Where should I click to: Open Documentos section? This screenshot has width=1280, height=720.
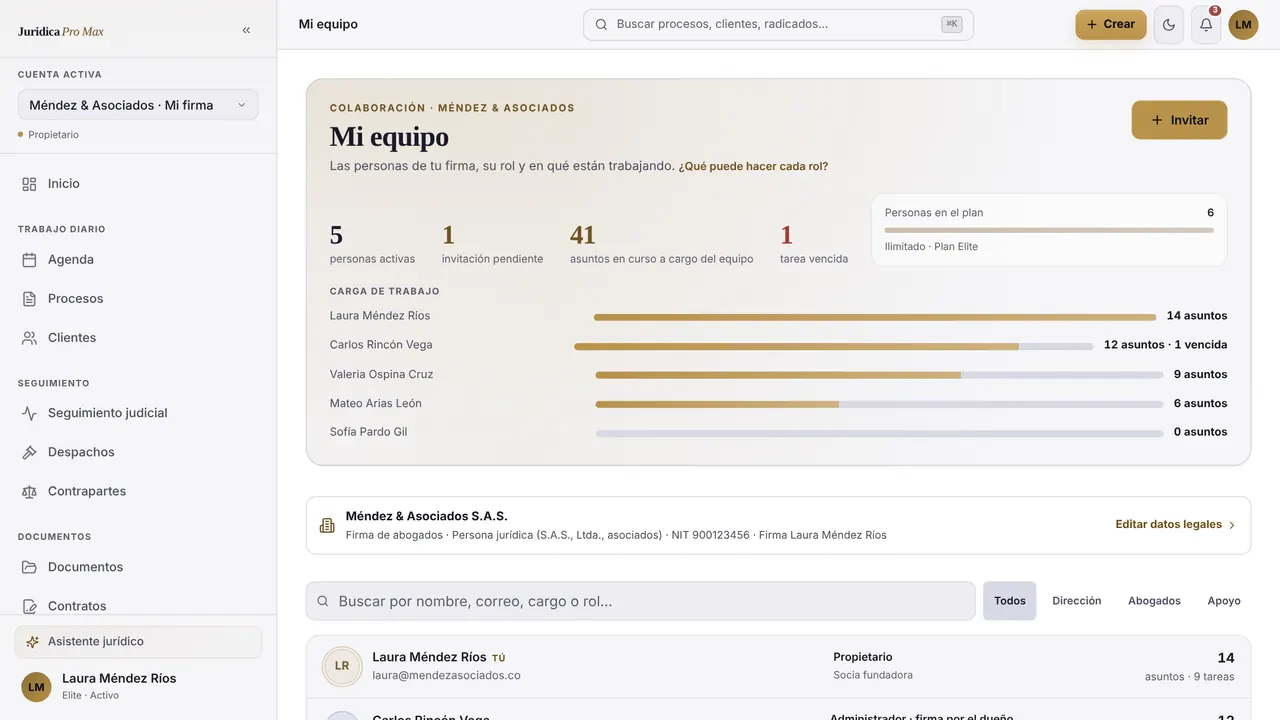tap(138, 567)
